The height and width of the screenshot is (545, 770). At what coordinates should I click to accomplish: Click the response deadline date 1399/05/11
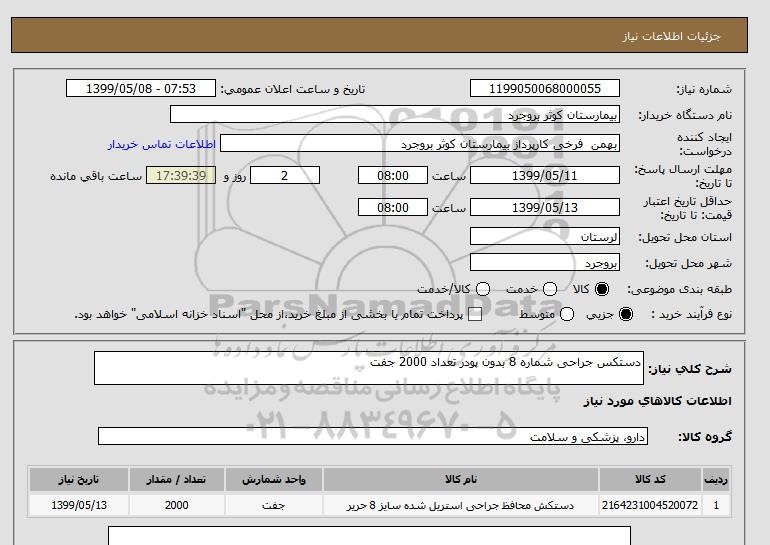pyautogui.click(x=545, y=175)
